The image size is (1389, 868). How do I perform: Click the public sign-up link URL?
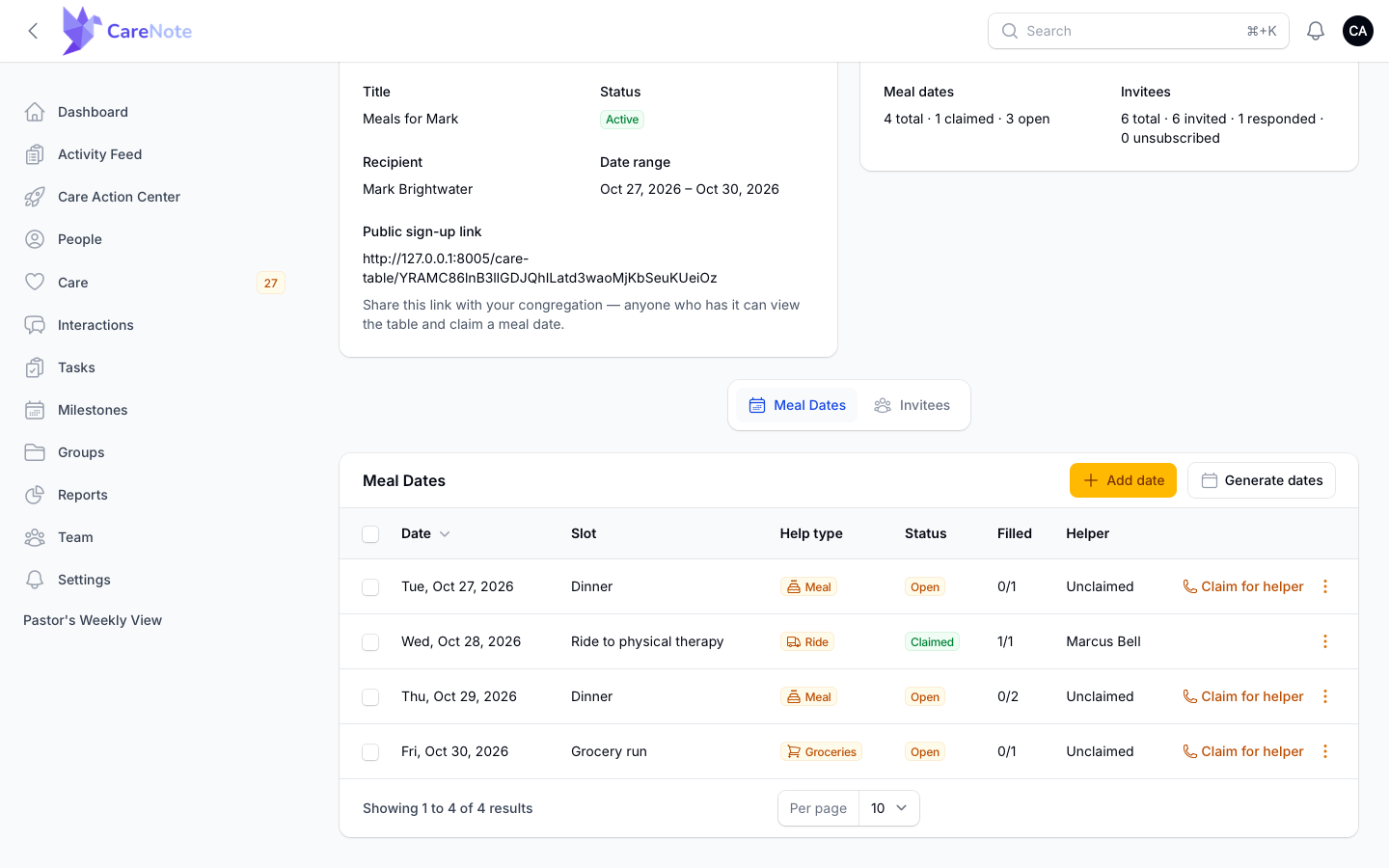point(540,268)
